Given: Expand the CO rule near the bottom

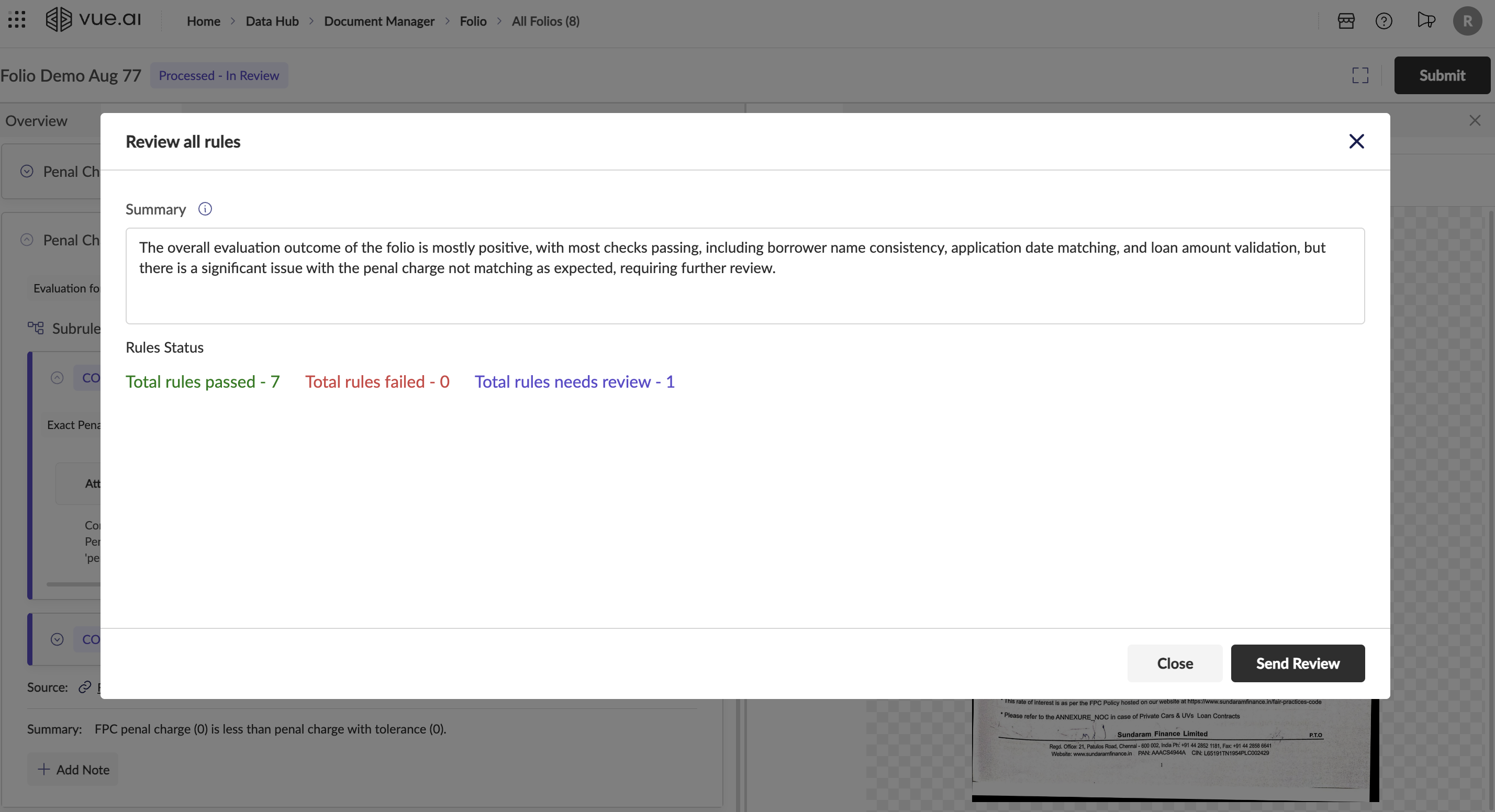Looking at the screenshot, I should [57, 639].
